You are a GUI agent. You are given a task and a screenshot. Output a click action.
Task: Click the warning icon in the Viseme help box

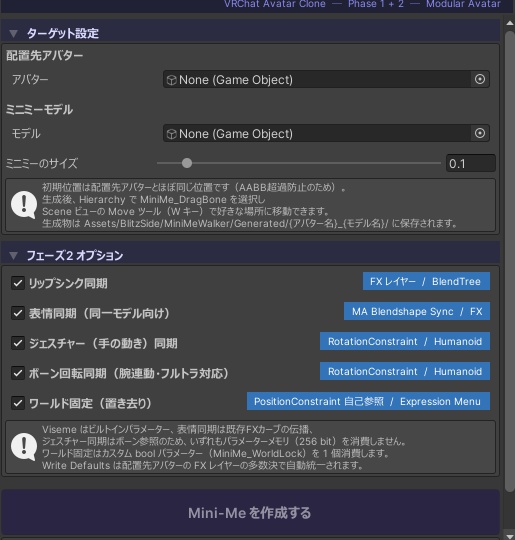(x=24, y=447)
